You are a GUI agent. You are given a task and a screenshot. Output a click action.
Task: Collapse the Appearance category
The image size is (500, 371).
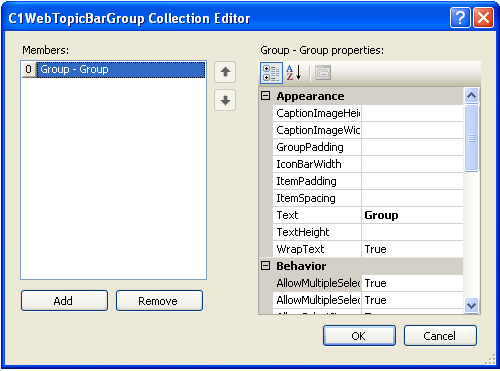[x=266, y=96]
